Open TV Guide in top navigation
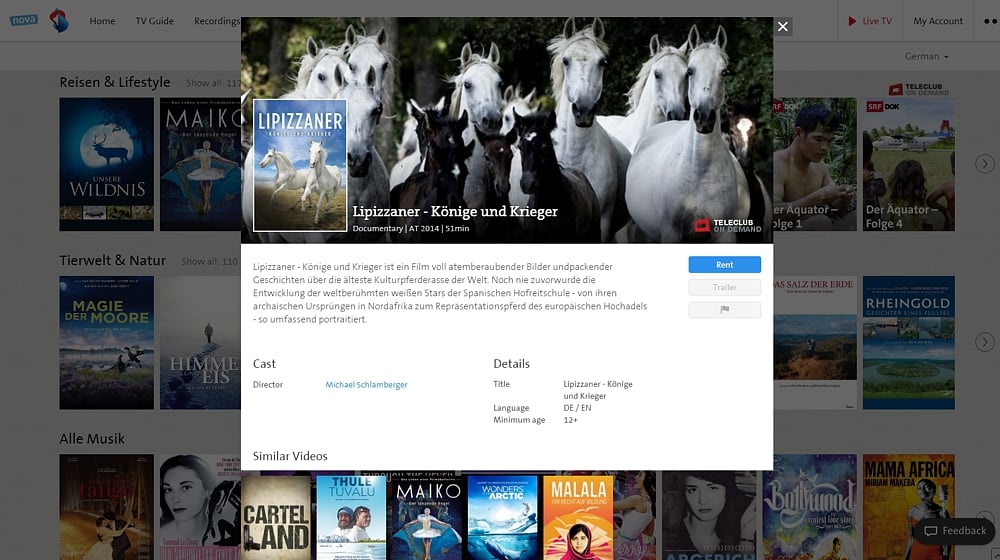1000x560 pixels. (x=154, y=21)
